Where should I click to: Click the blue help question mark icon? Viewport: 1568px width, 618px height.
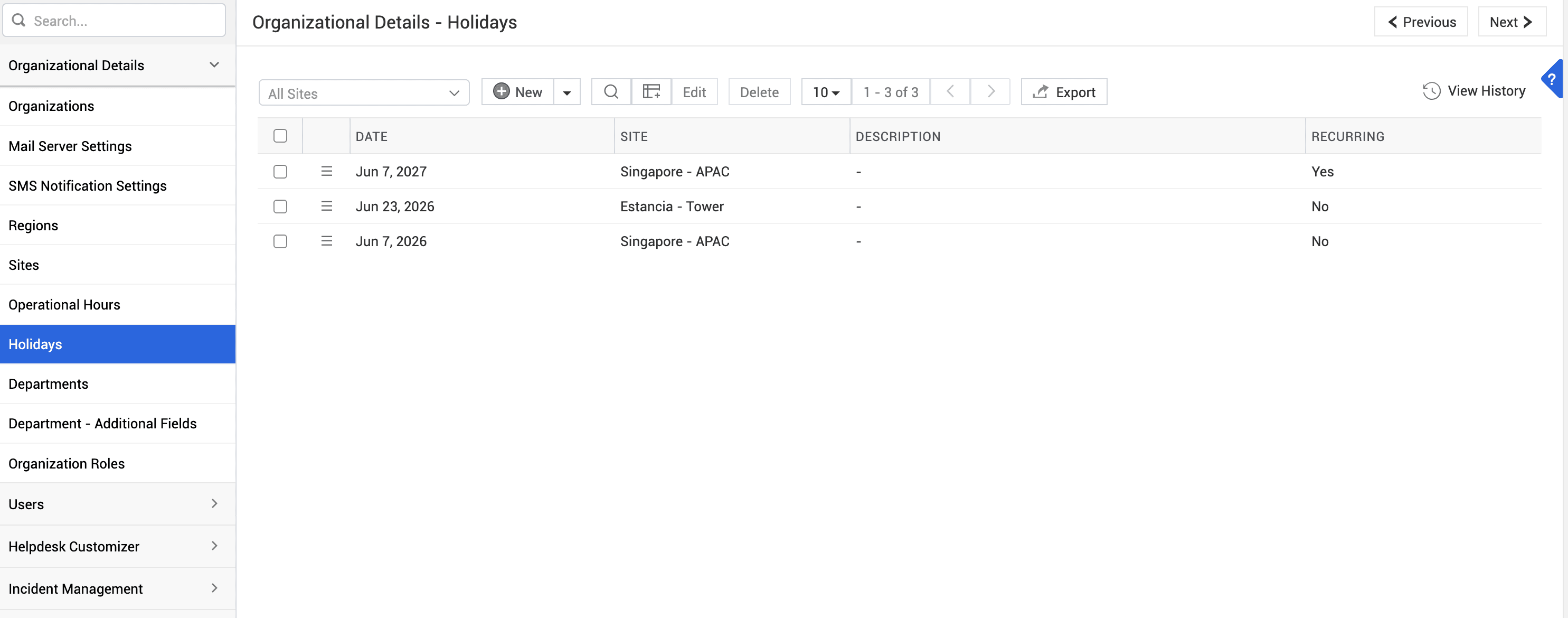click(1553, 79)
